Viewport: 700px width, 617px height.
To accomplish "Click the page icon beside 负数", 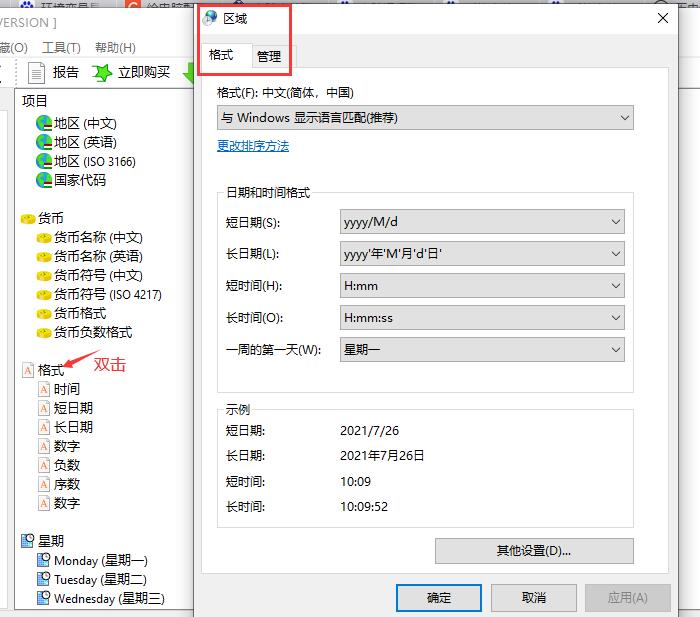I will point(44,465).
